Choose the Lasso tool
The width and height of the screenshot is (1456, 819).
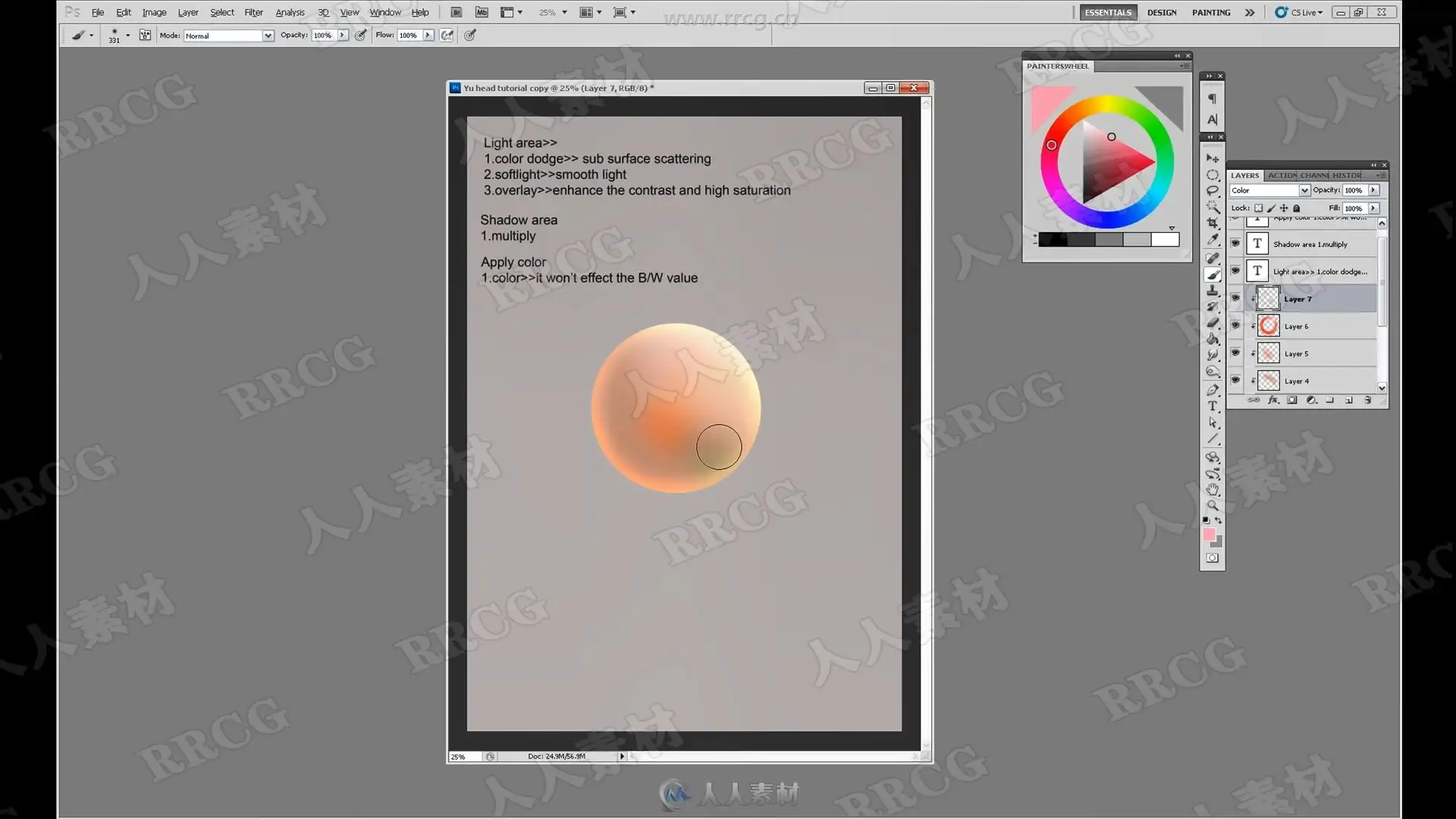(1213, 191)
